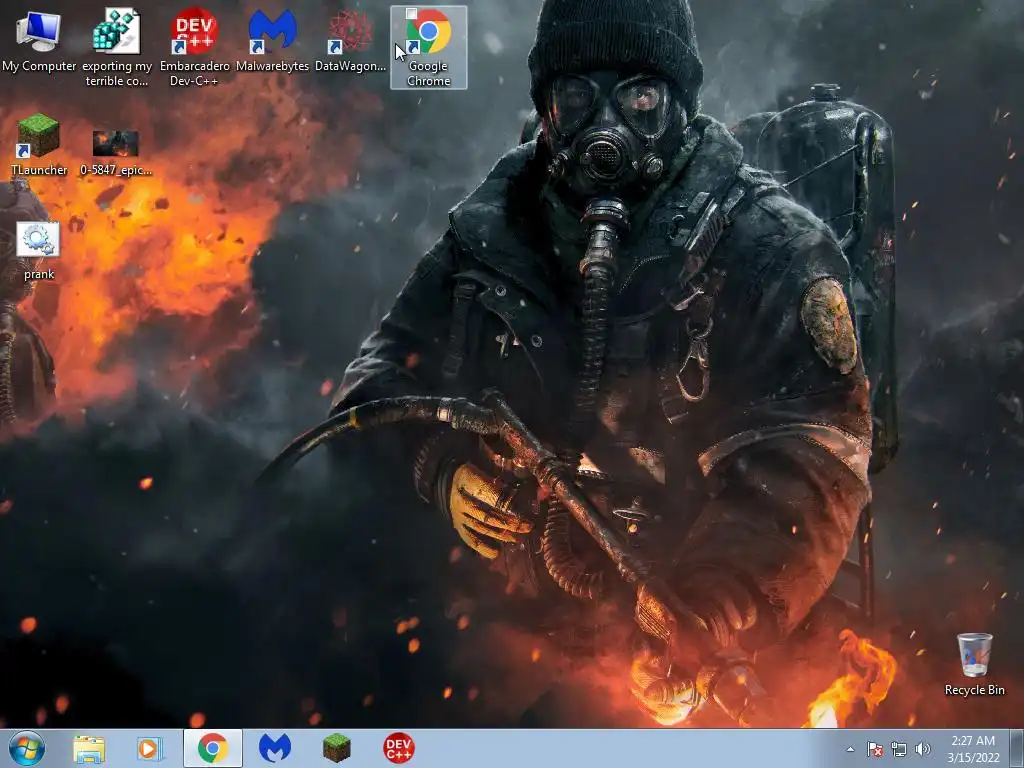
Task: Select the 0-5847_epic image file
Action: pyautogui.click(x=116, y=153)
